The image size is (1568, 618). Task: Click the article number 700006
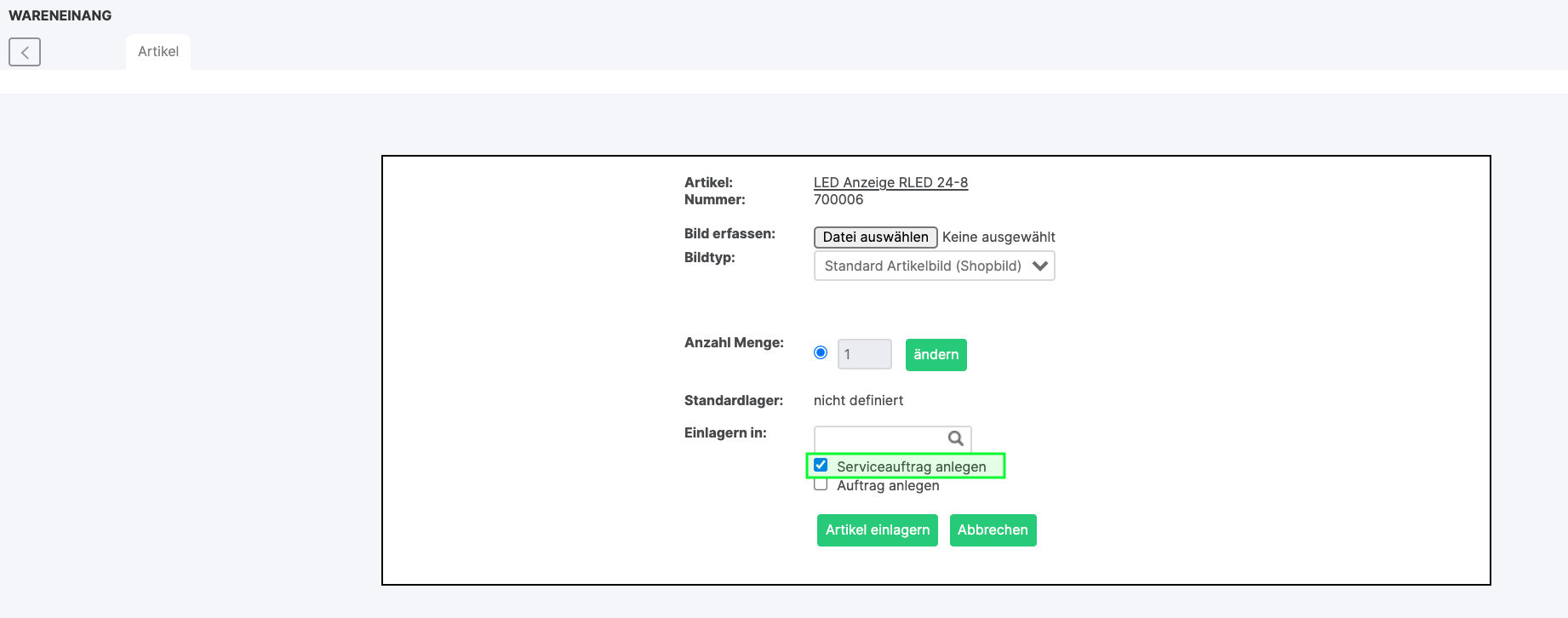pyautogui.click(x=838, y=199)
